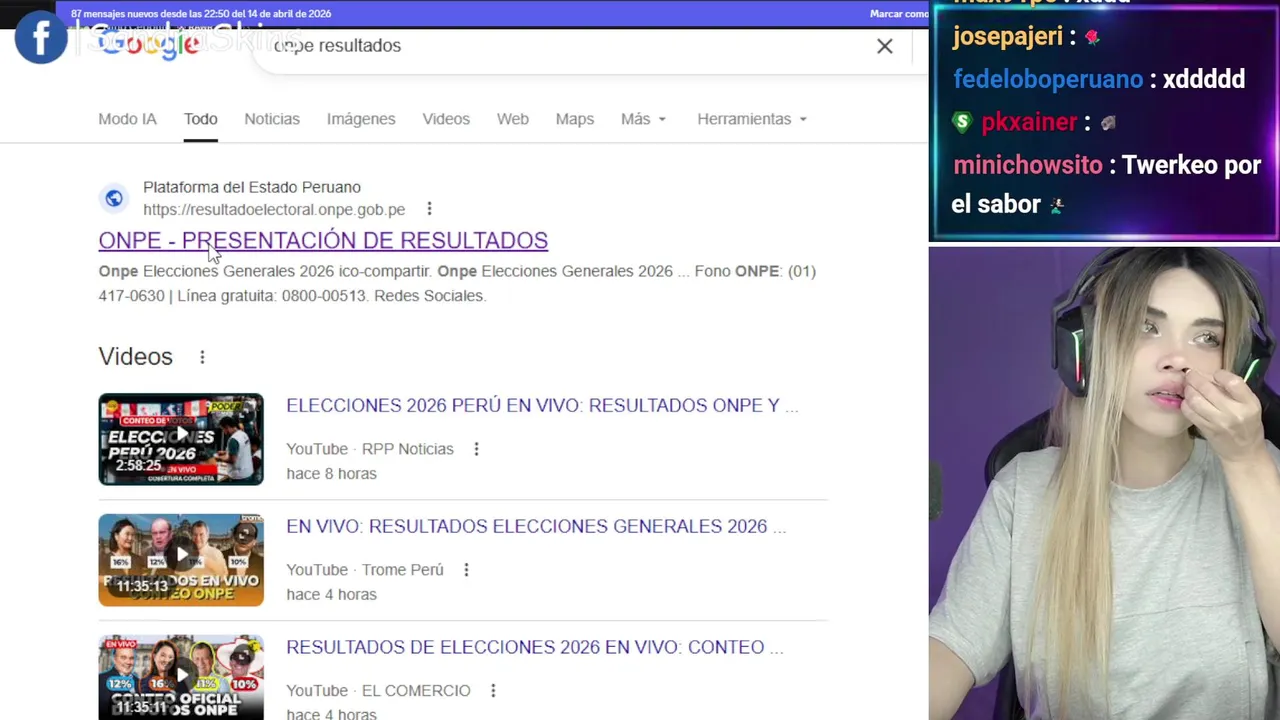Switch to the Web tab
This screenshot has height=720, width=1280.
coord(513,119)
